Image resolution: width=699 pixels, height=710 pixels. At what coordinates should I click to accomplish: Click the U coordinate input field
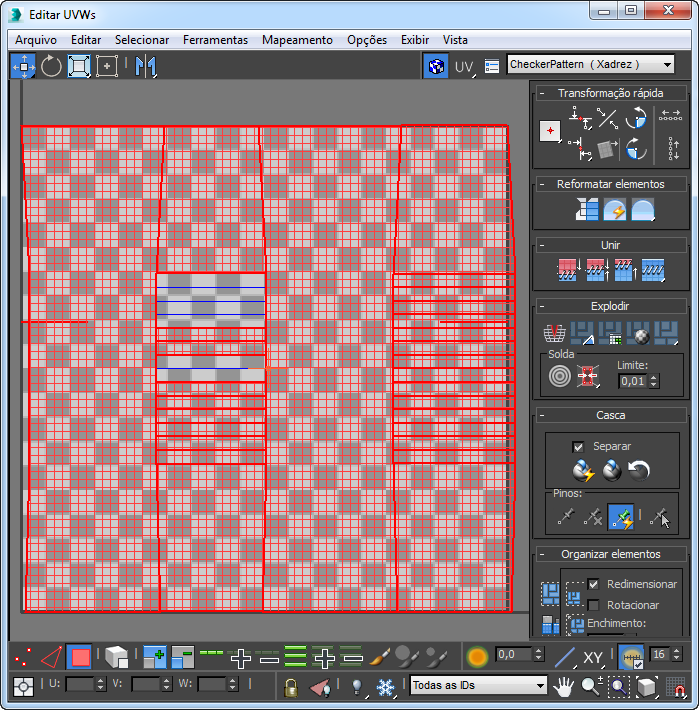[x=80, y=684]
